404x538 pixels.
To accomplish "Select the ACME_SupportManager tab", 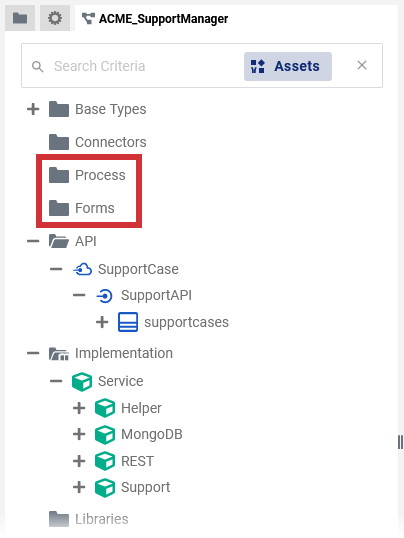I will point(155,19).
